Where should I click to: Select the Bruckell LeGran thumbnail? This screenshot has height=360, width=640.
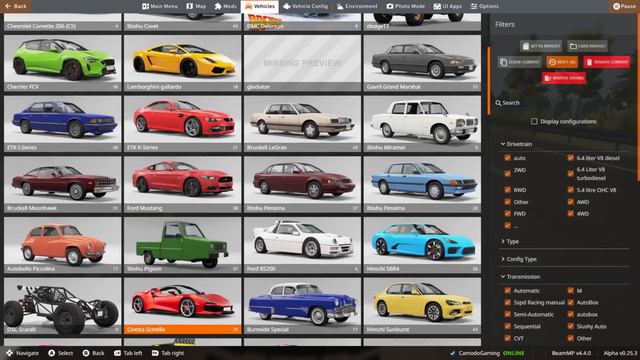[x=302, y=124]
